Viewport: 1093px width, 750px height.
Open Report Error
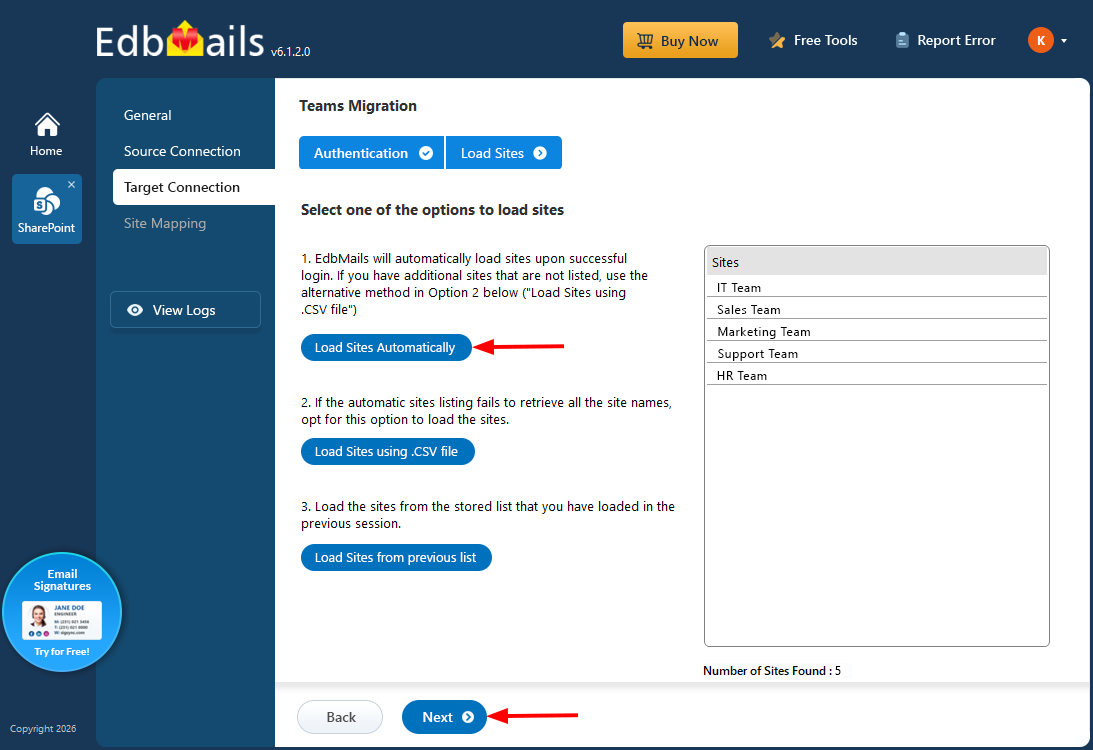click(945, 40)
